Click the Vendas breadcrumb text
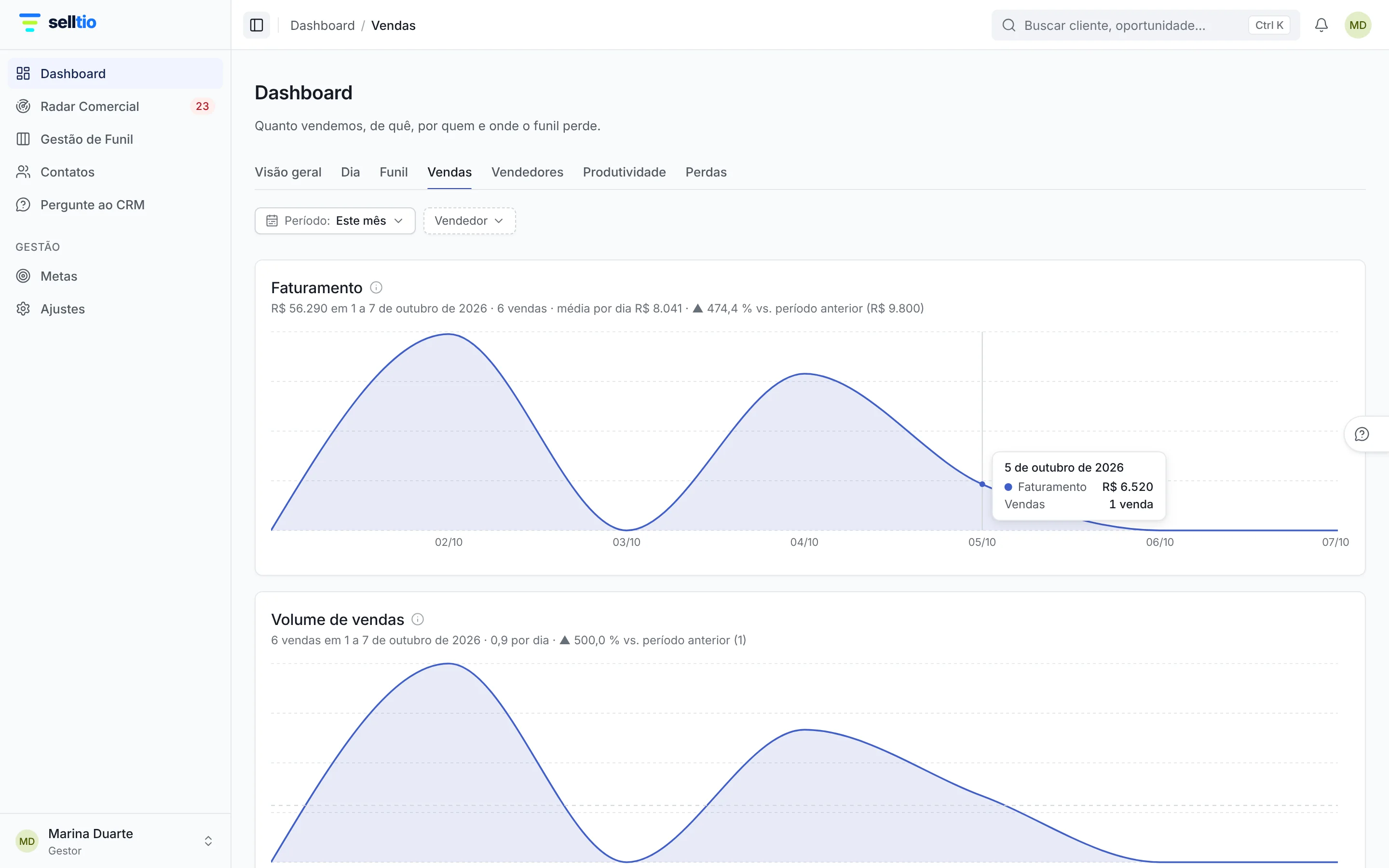Image resolution: width=1389 pixels, height=868 pixels. 393,25
